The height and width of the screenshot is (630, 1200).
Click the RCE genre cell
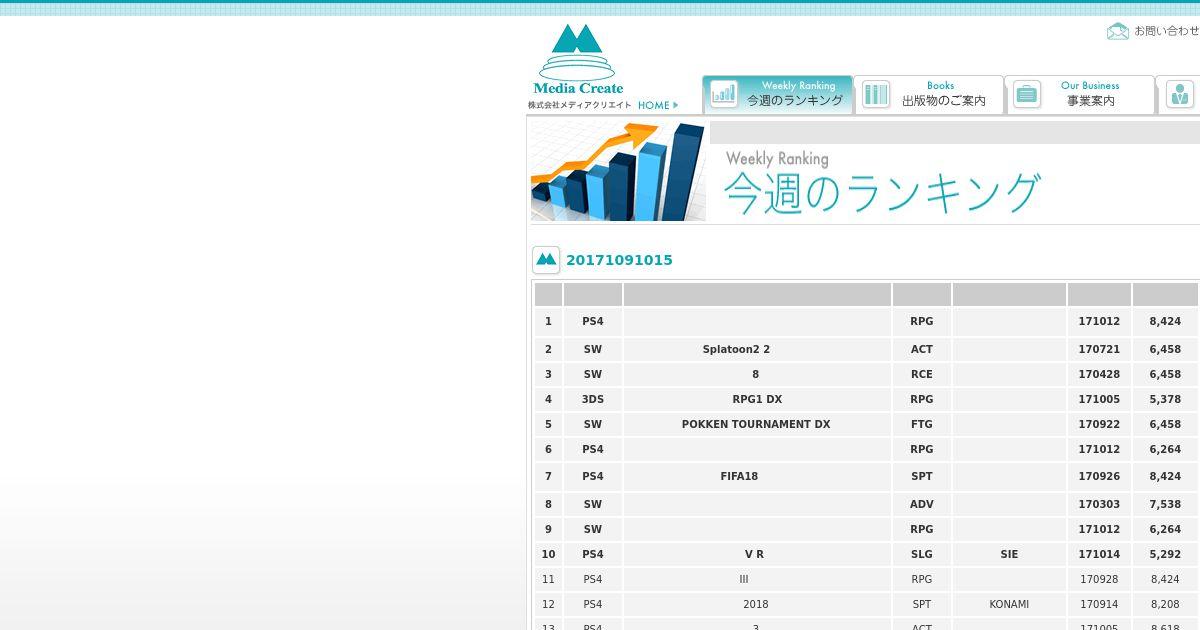(x=922, y=374)
